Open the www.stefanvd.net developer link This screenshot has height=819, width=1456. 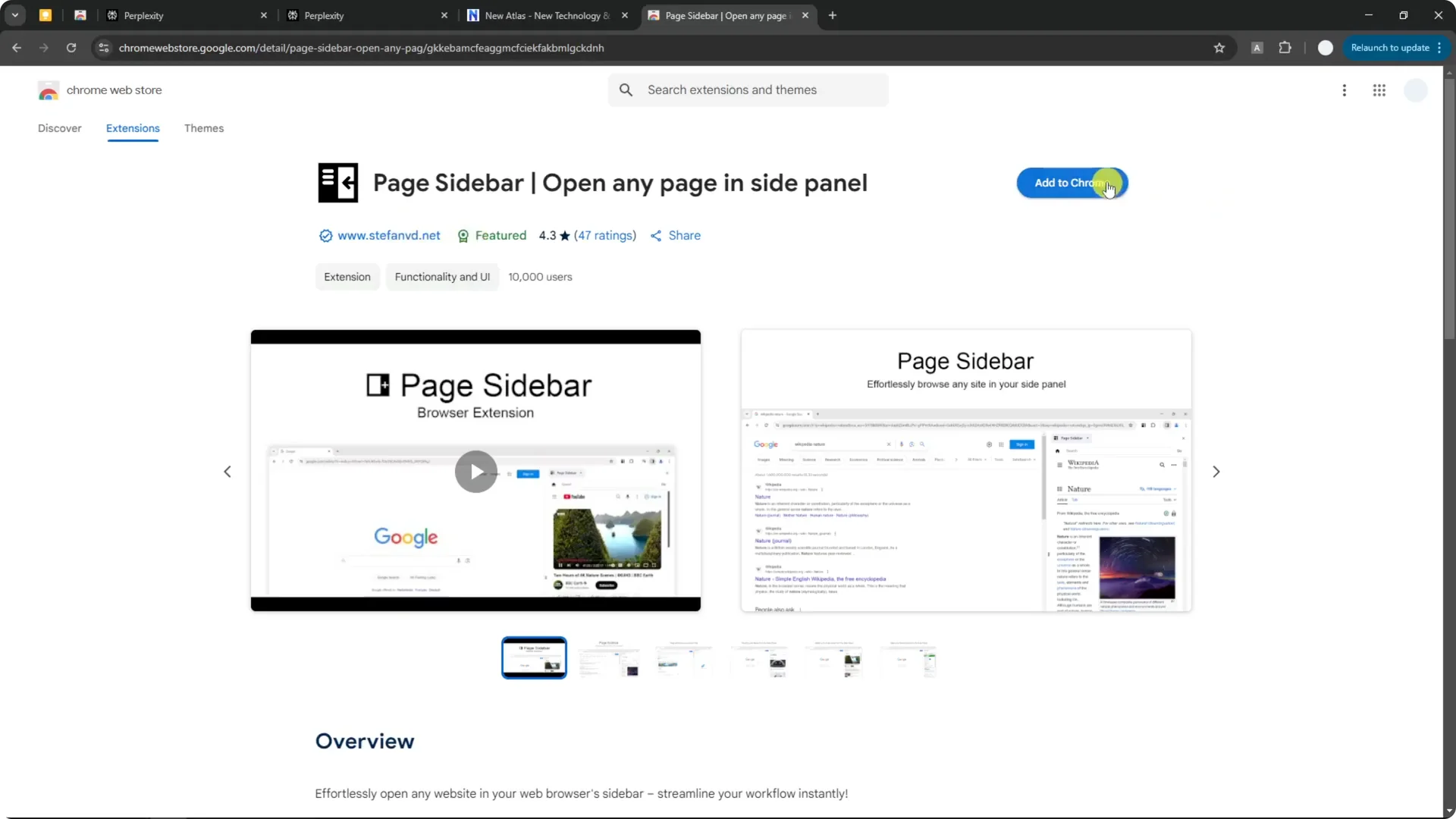(388, 236)
